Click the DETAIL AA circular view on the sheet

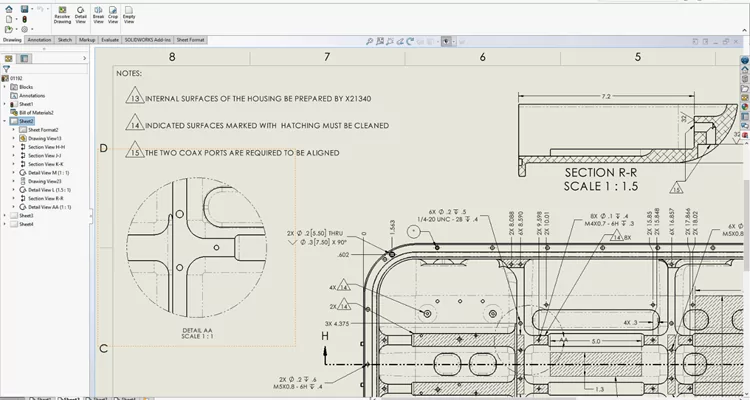[x=197, y=248]
